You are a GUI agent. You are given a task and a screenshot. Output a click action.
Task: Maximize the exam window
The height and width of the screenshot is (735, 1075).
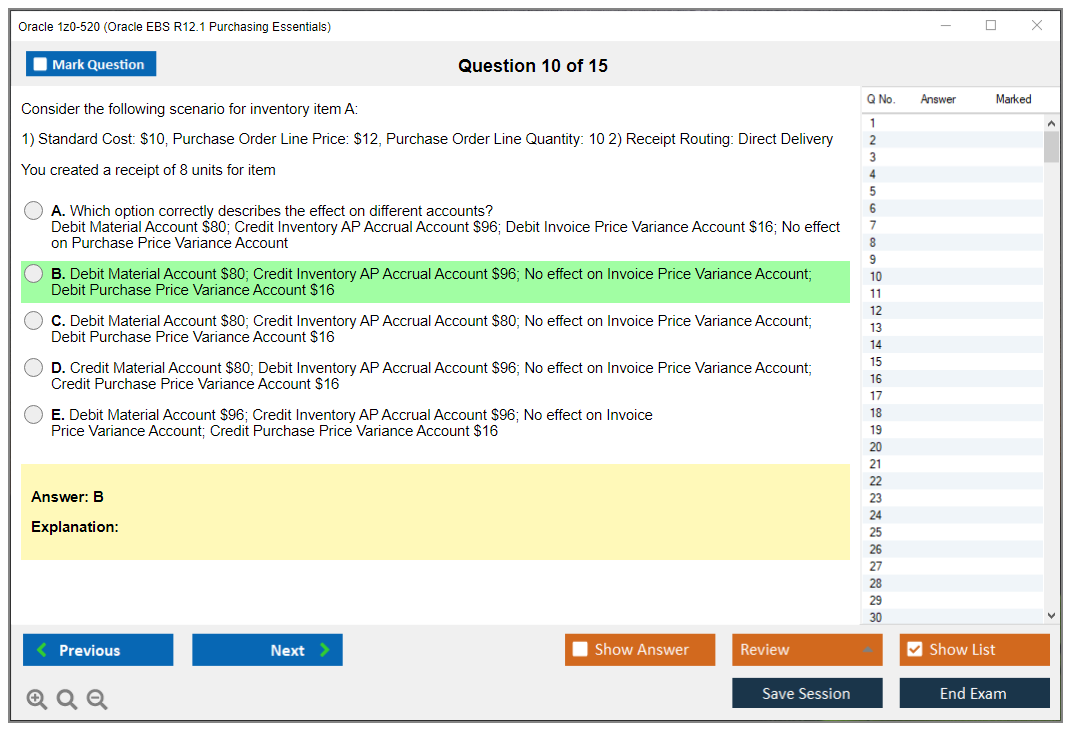point(991,26)
